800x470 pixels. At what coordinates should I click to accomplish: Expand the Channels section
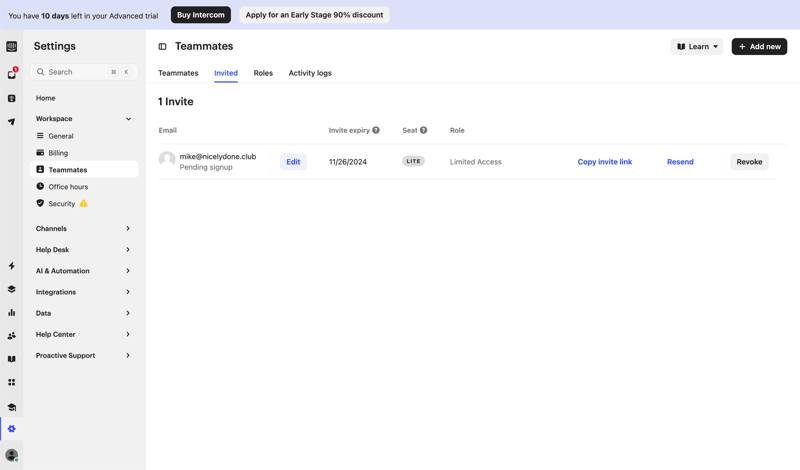tap(128, 229)
